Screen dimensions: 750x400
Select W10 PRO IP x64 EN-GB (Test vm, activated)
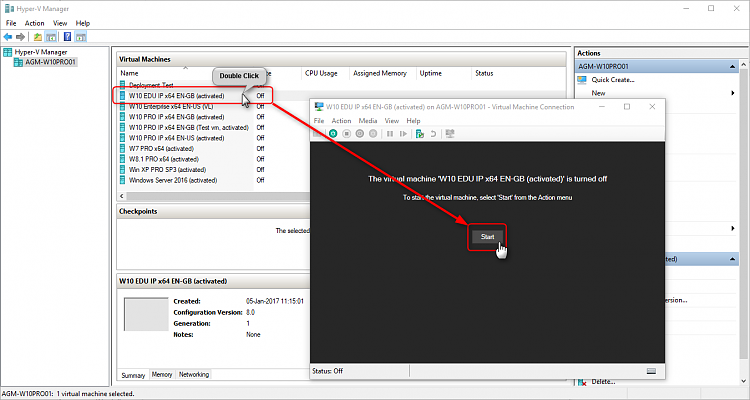coord(188,128)
